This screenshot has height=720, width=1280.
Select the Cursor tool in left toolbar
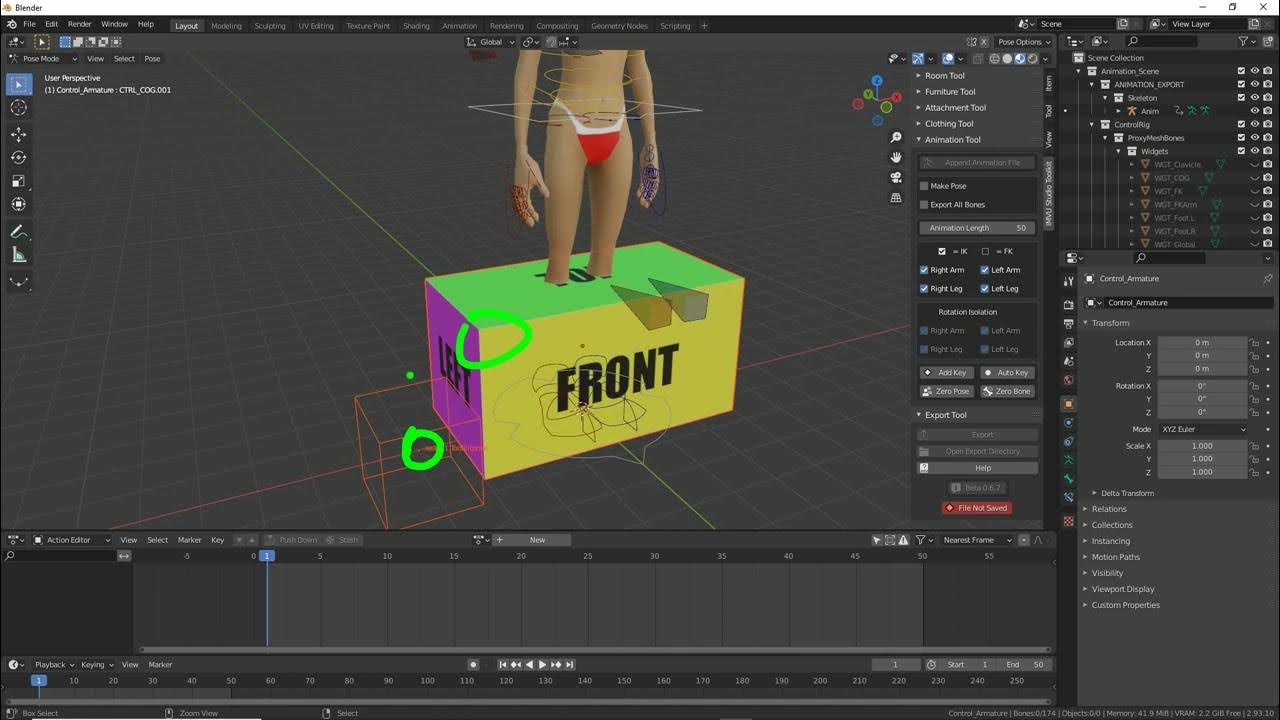tap(18, 107)
